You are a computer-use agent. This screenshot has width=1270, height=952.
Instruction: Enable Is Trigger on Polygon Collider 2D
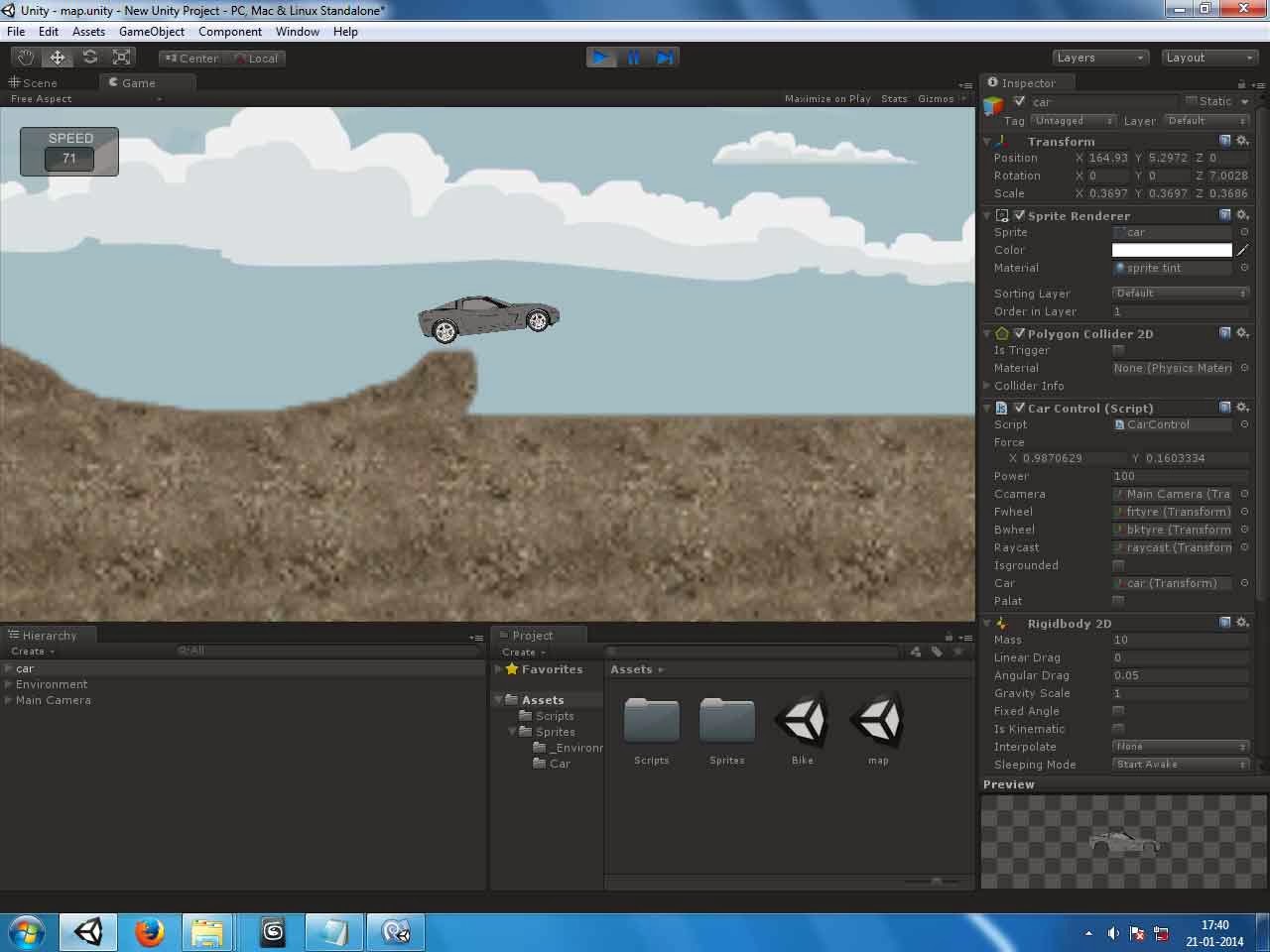point(1118,350)
